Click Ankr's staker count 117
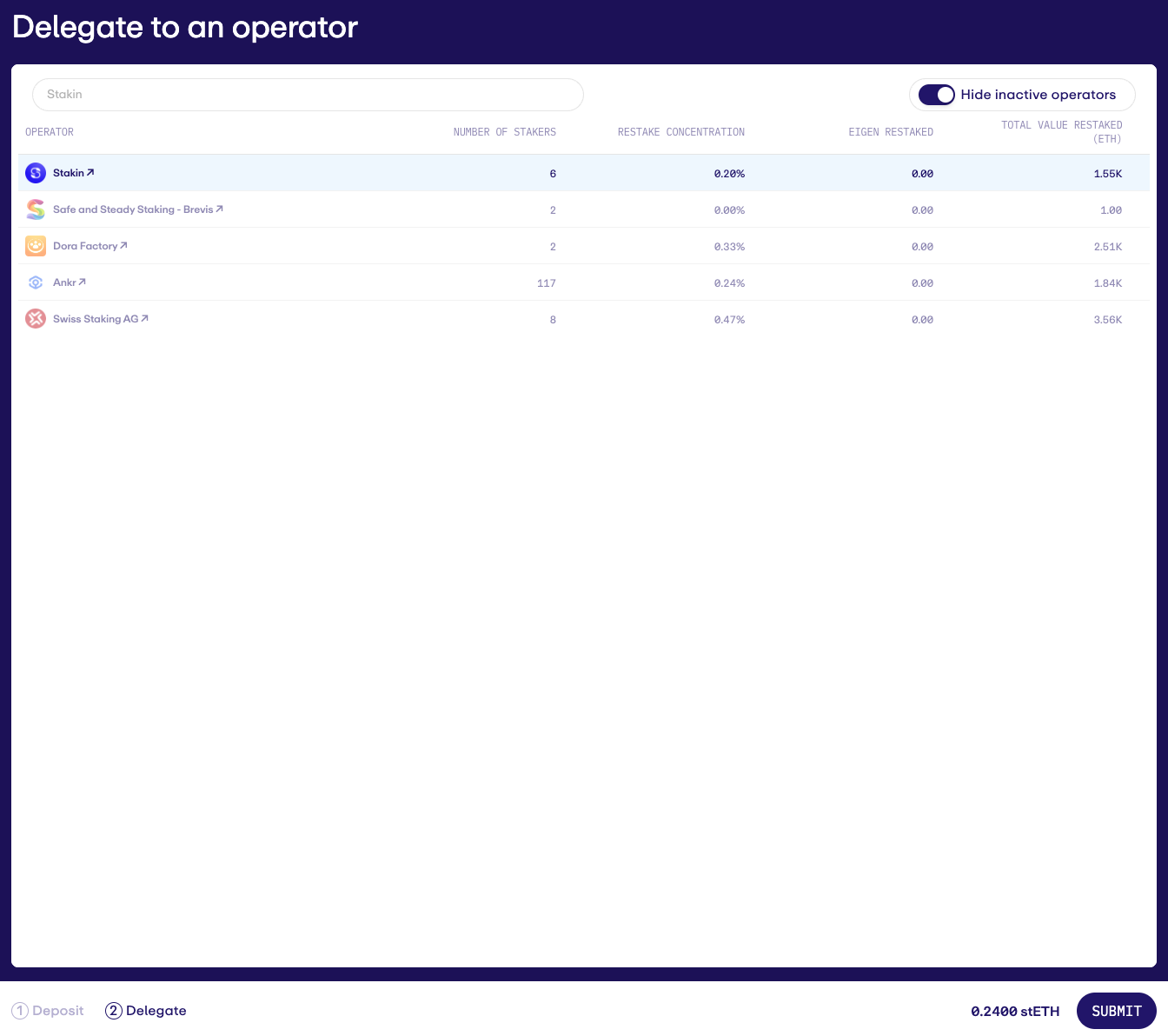Screen dimensions: 1168x1036 [x=547, y=283]
